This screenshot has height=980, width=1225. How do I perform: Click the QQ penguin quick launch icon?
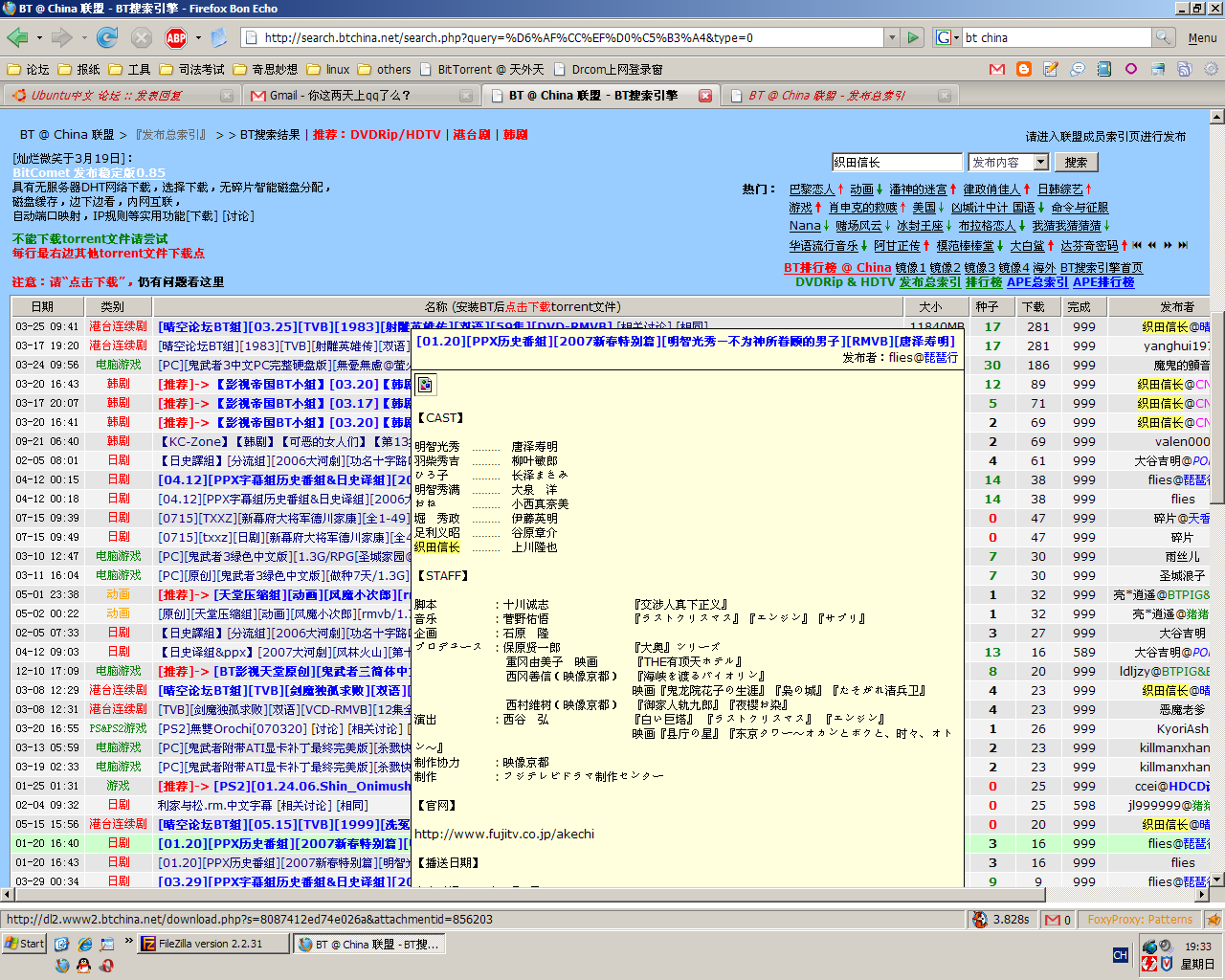point(84,966)
